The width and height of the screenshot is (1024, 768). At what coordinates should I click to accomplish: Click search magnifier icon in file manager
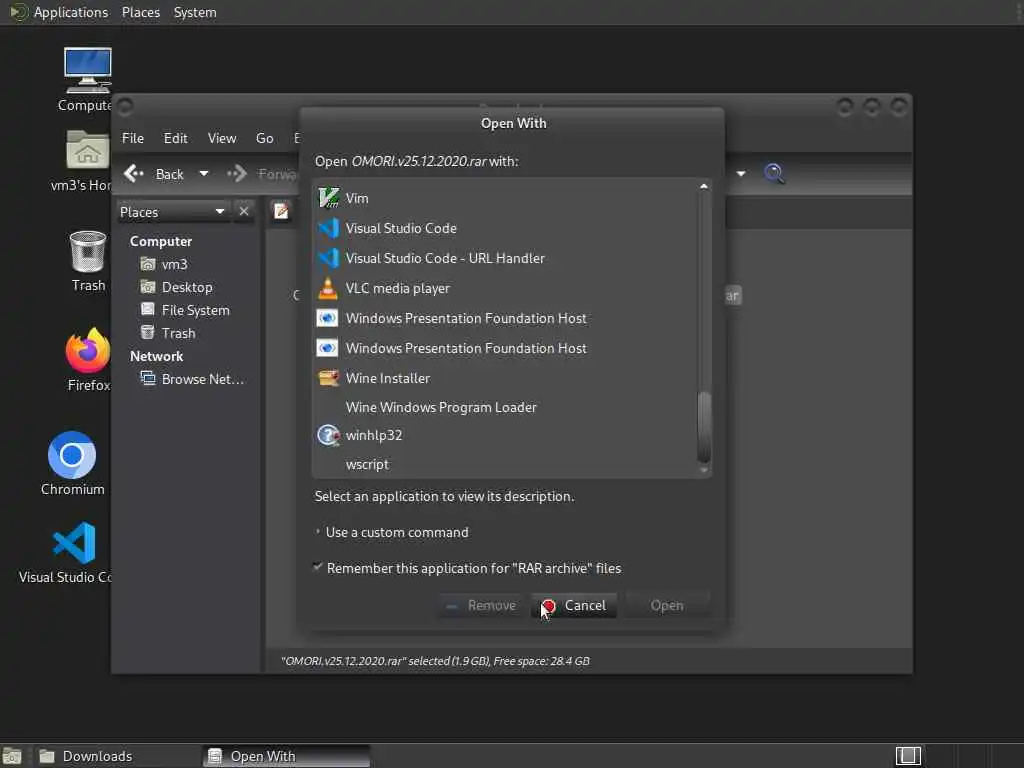(775, 174)
